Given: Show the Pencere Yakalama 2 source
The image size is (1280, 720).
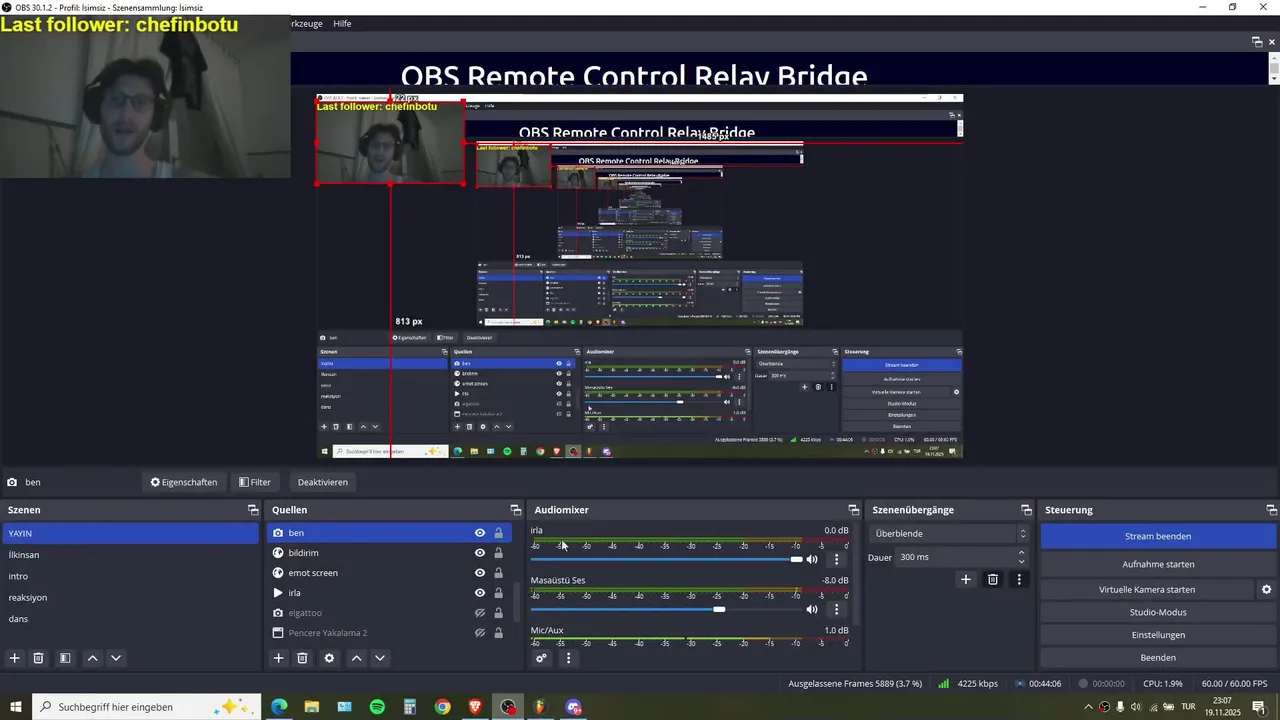Looking at the screenshot, I should 480,633.
